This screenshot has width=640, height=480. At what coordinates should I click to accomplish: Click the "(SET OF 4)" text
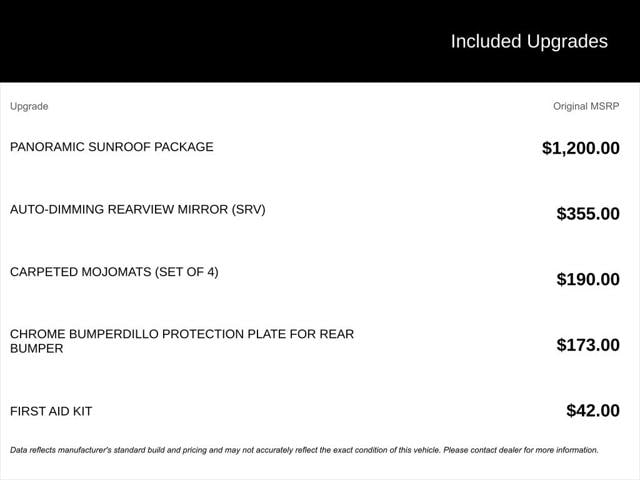pyautogui.click(x=186, y=272)
